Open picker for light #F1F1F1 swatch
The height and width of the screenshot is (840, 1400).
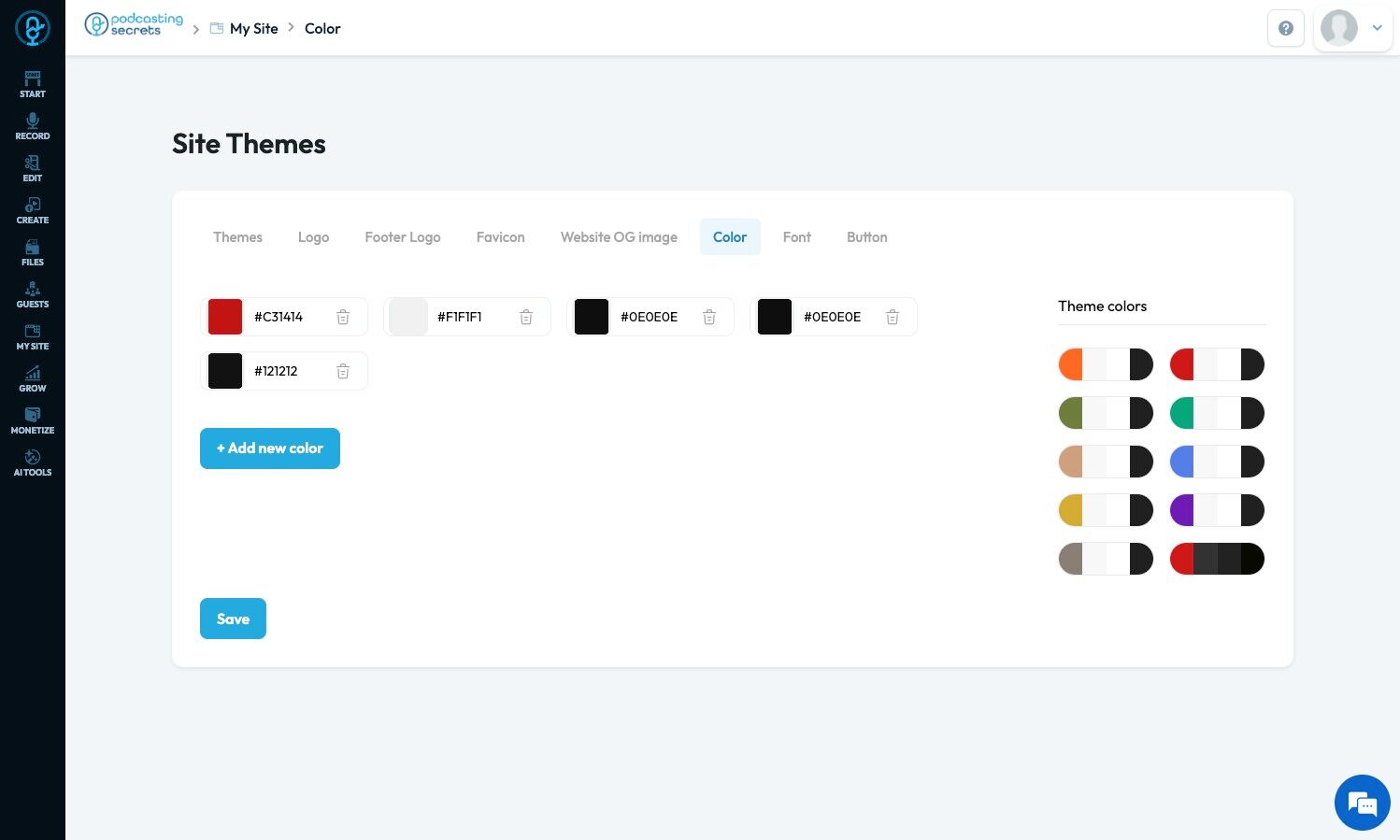408,317
